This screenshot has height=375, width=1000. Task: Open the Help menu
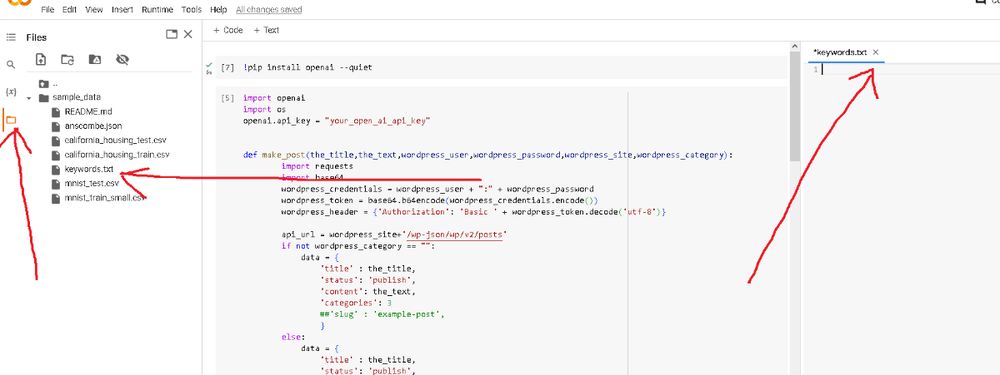(218, 10)
